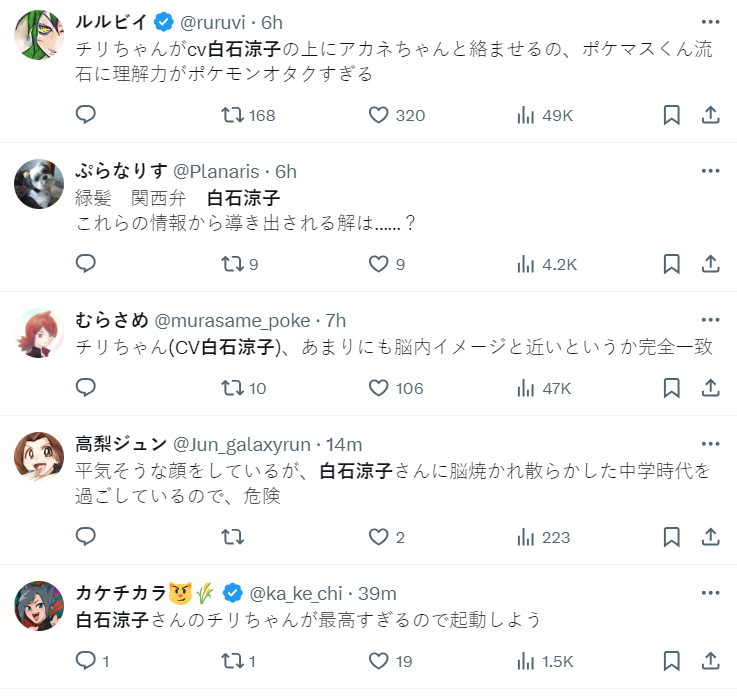This screenshot has width=737, height=696.
Task: Reply to ルルビイ's tweet
Action: 86,115
